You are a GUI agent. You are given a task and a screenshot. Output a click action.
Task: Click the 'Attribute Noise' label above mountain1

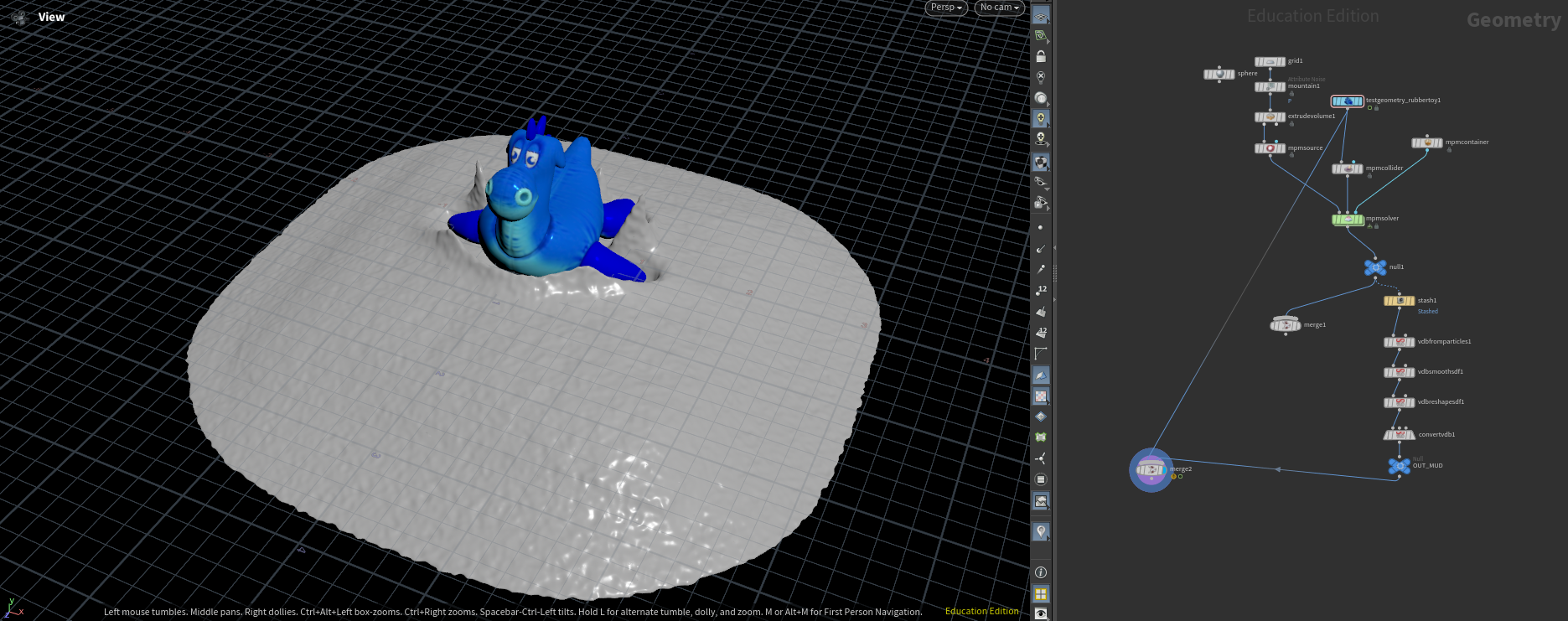coord(1307,80)
